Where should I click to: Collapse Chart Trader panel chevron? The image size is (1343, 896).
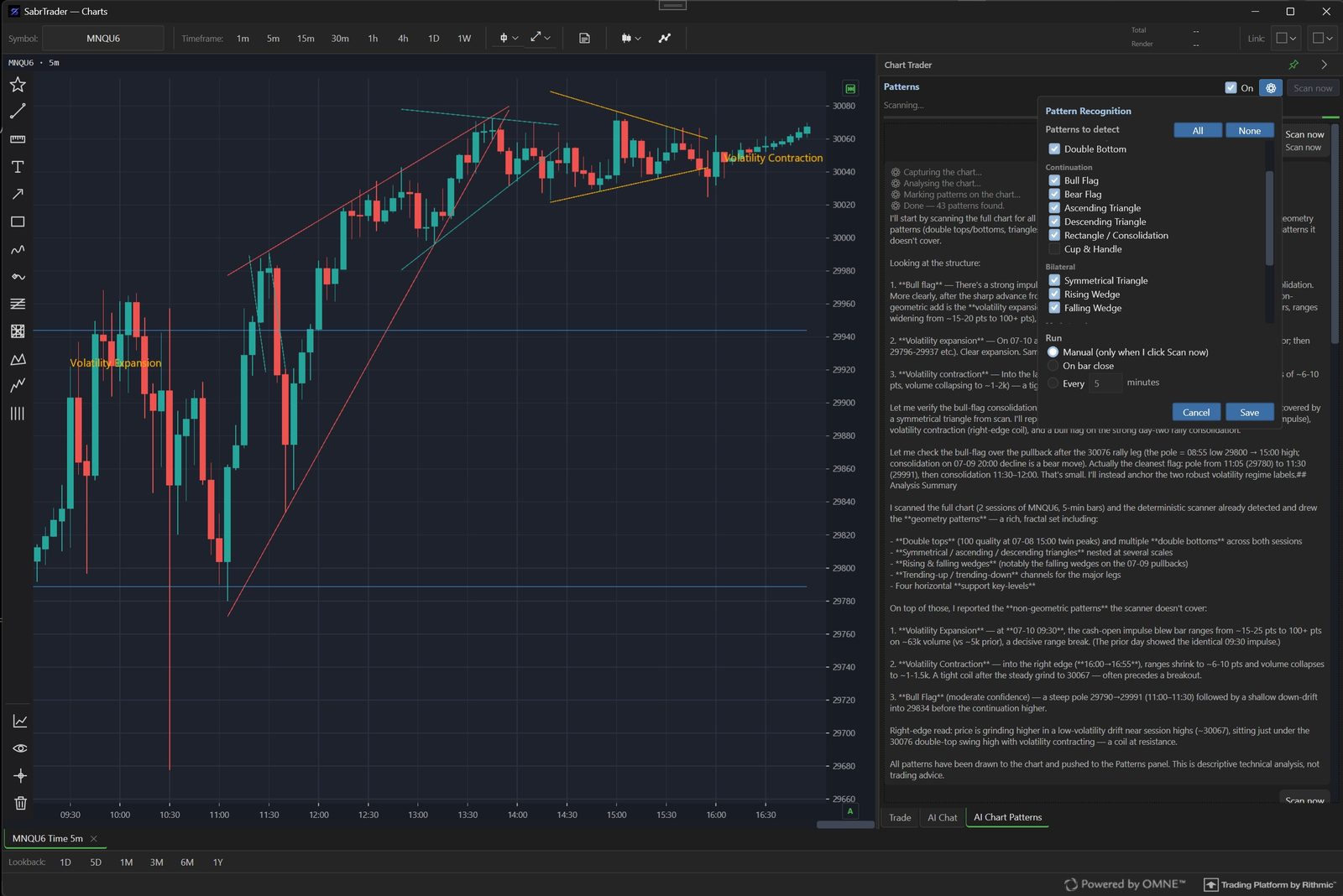point(1325,65)
